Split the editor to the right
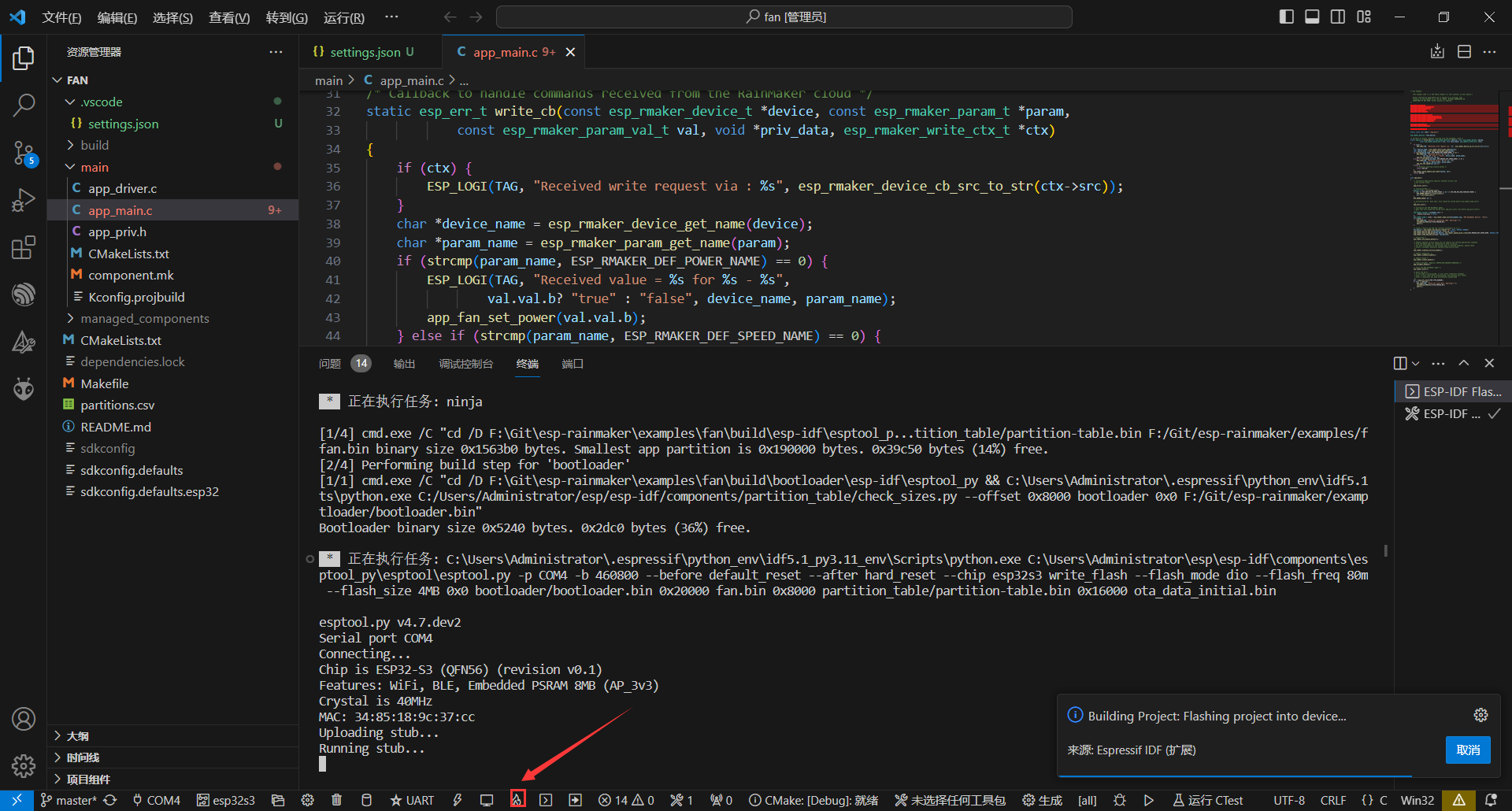 [x=1464, y=52]
